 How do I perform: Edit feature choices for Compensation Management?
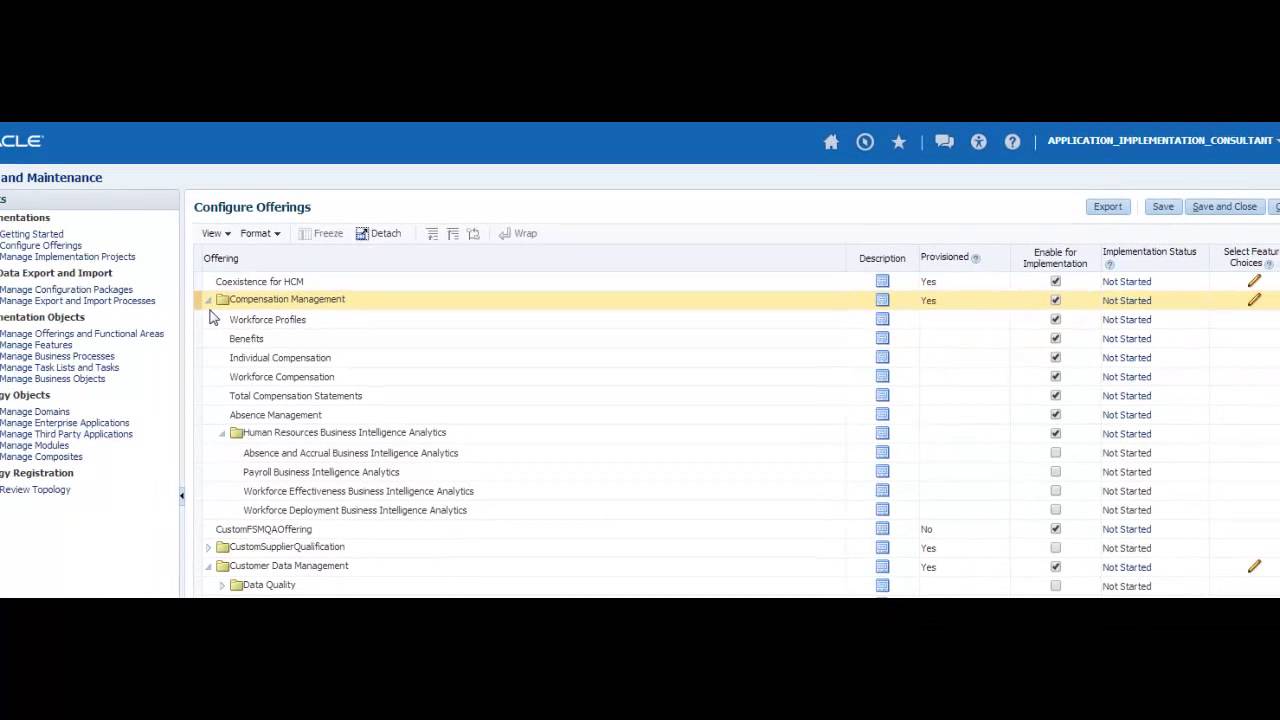click(1254, 300)
